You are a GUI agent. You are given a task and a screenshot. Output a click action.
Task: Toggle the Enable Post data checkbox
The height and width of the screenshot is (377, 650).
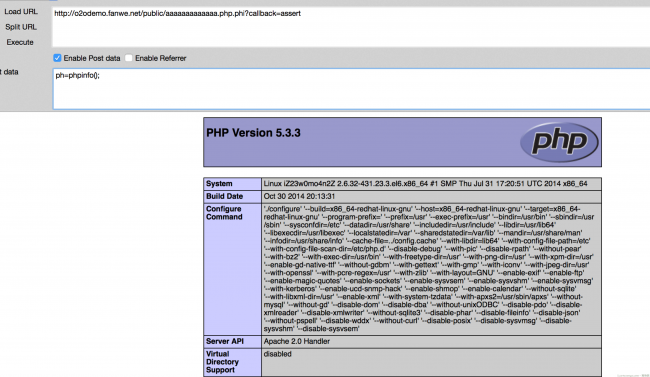57,58
